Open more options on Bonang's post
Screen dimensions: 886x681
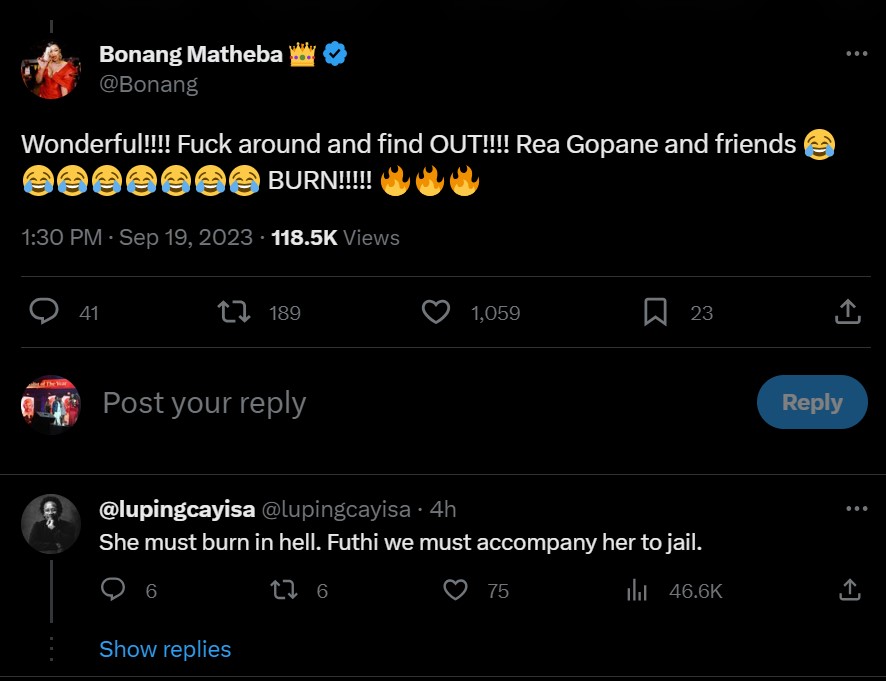[x=856, y=54]
